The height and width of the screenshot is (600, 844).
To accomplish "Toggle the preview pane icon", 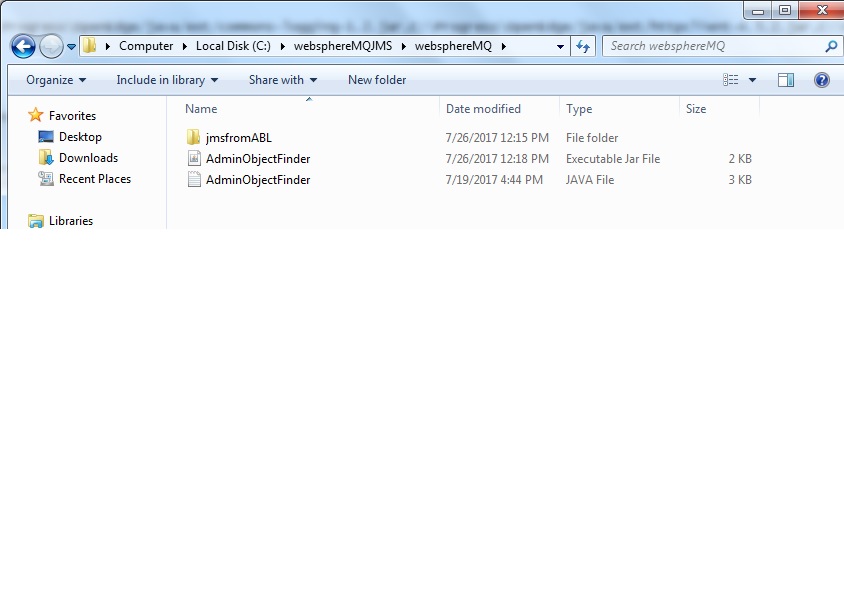I will coord(786,80).
